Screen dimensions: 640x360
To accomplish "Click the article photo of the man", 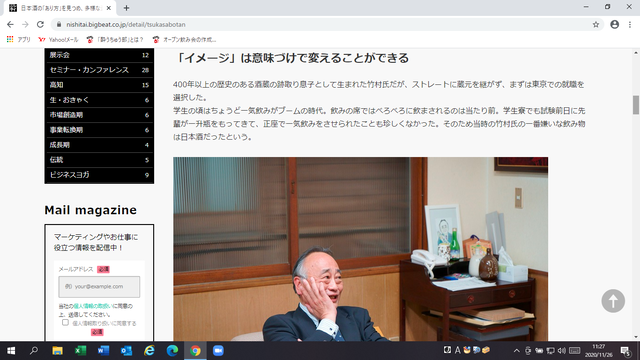I will (360, 249).
